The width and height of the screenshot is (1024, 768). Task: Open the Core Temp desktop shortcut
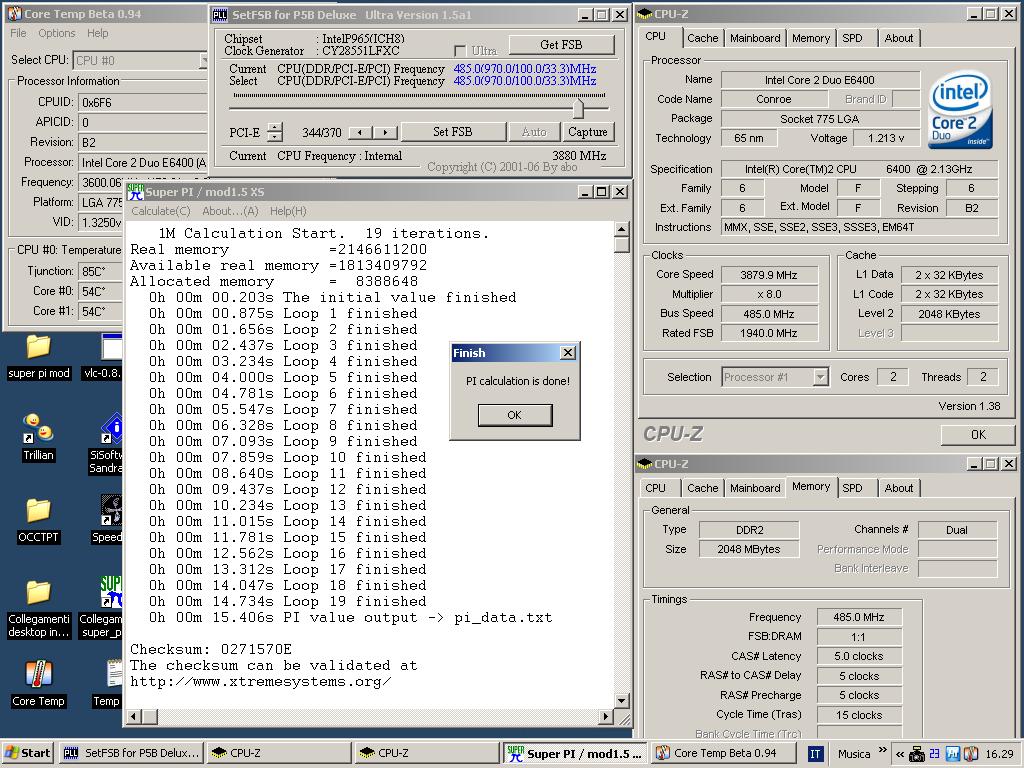(x=38, y=683)
